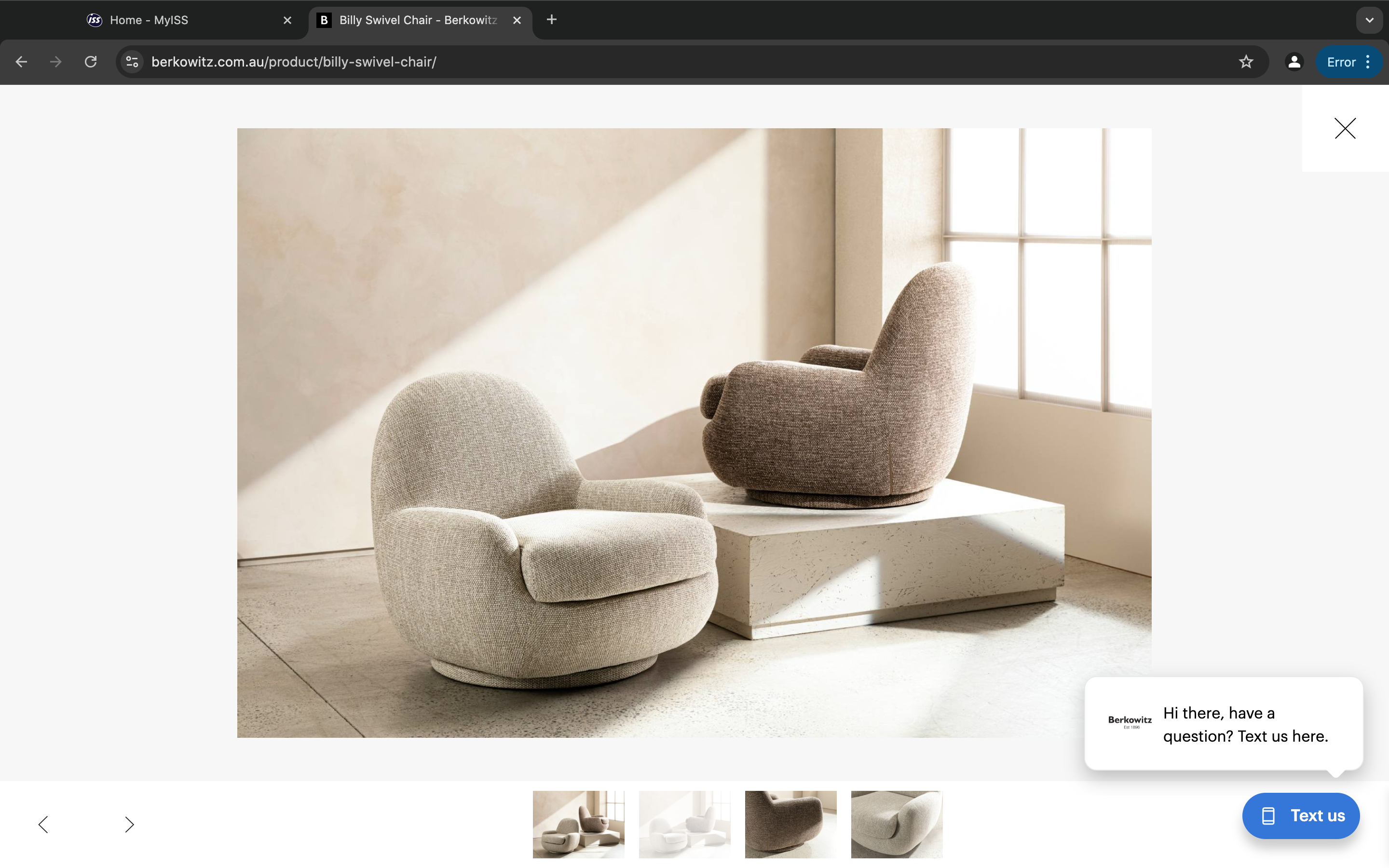Expand the tab search dropdown arrow
Screen dimensions: 1389x868
[x=1370, y=20]
